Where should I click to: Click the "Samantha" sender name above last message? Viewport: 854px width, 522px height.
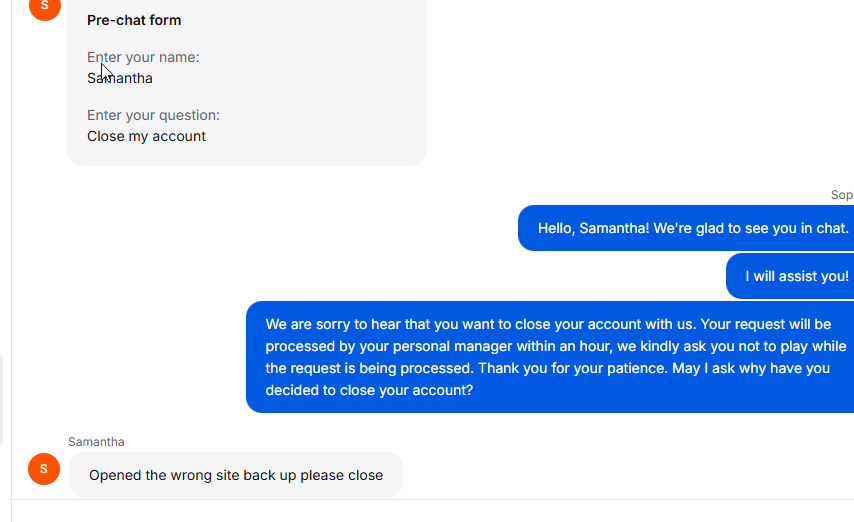[x=96, y=442]
